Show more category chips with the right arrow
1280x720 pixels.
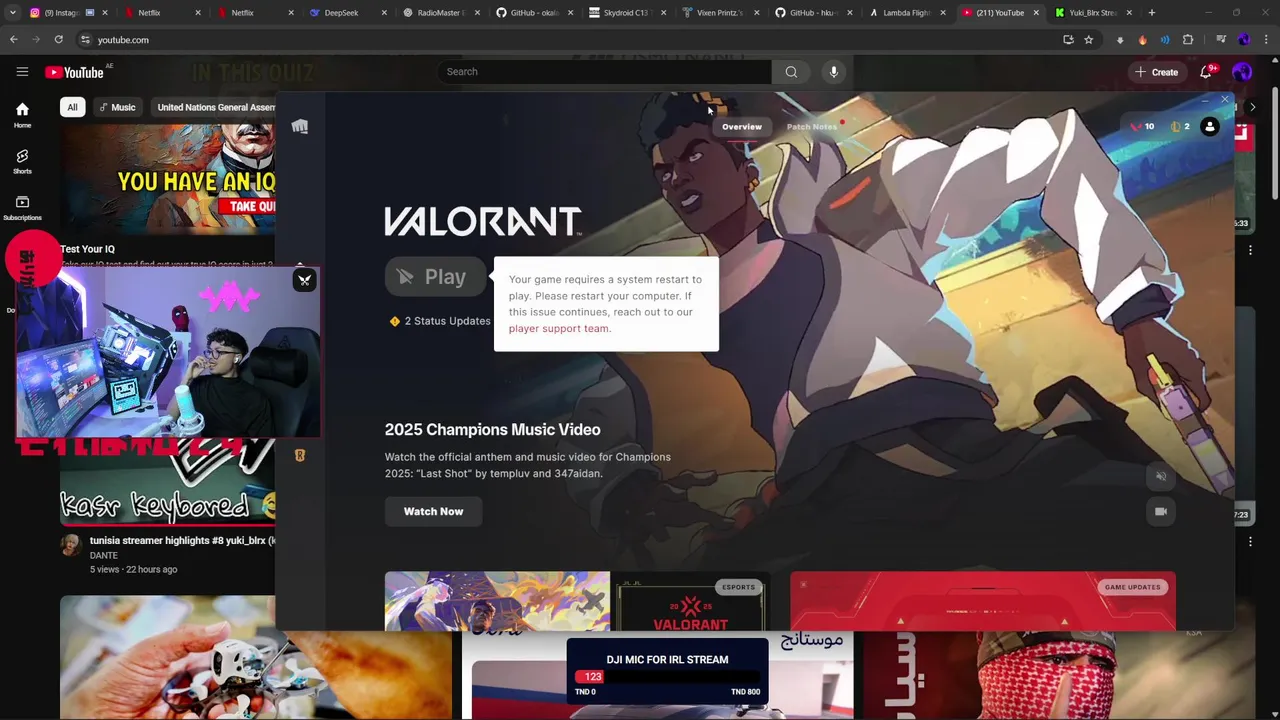[x=1253, y=107]
